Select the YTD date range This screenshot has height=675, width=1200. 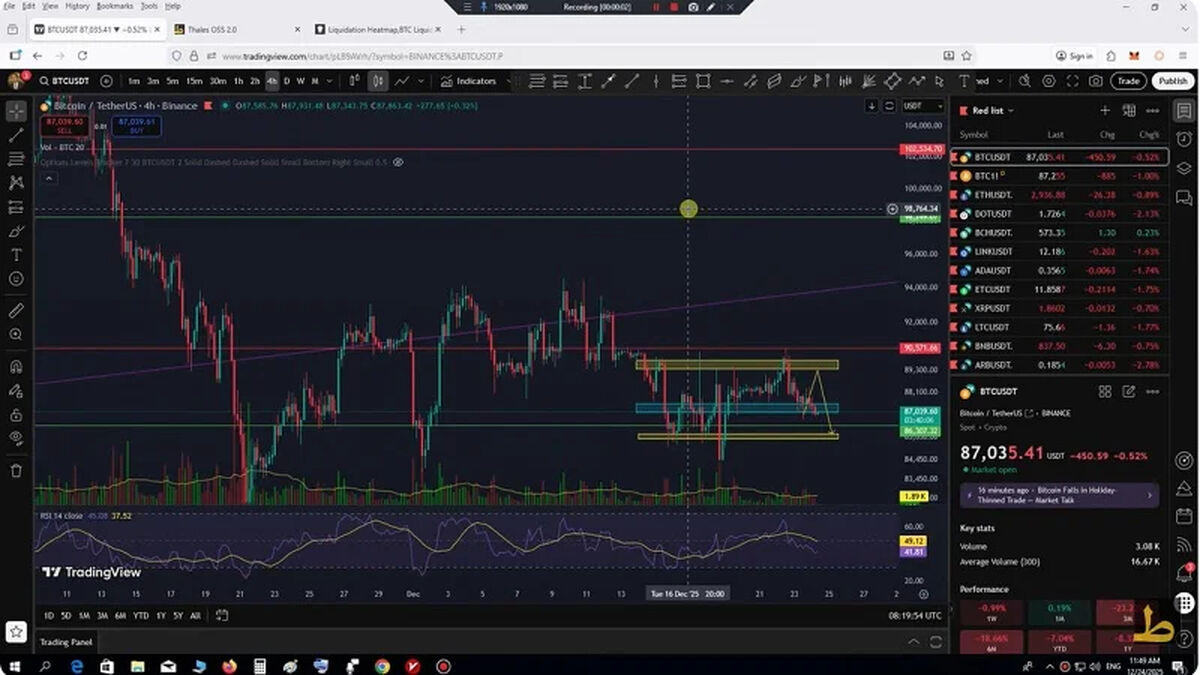[141, 616]
